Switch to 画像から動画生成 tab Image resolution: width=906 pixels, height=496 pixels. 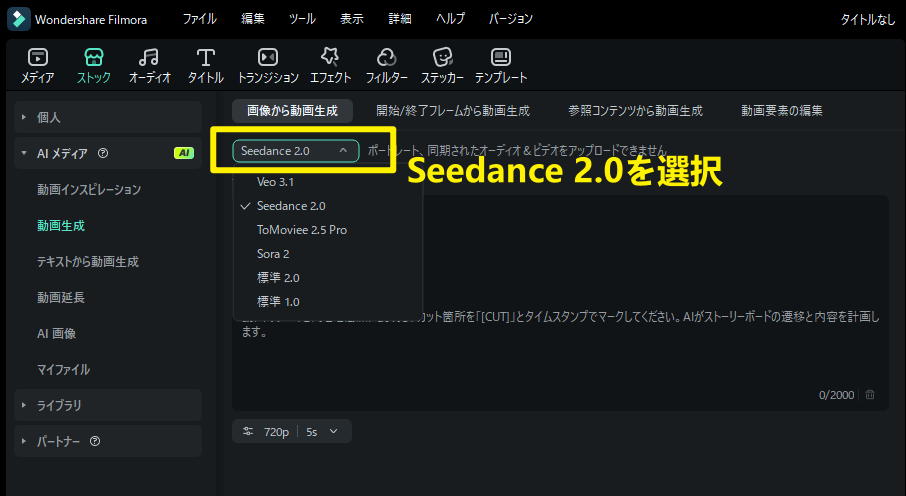pyautogui.click(x=292, y=110)
